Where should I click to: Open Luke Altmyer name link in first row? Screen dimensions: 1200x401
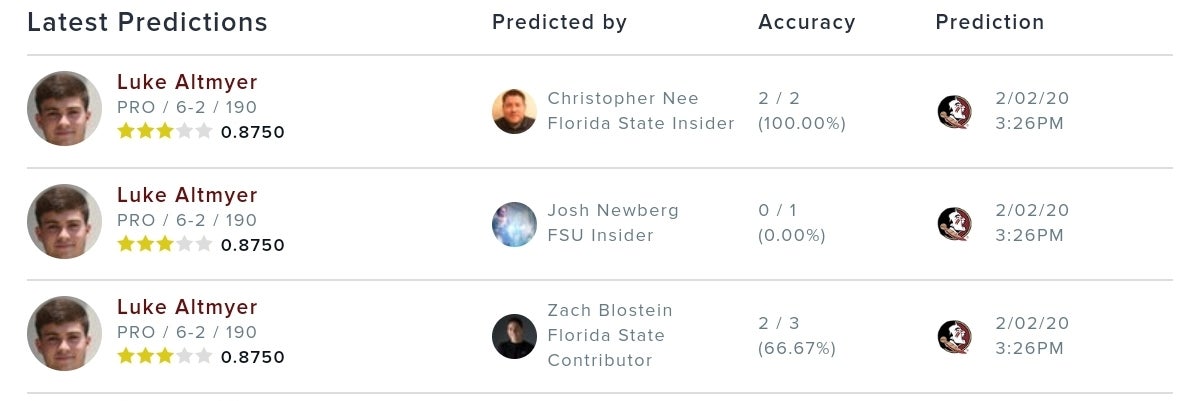(187, 82)
